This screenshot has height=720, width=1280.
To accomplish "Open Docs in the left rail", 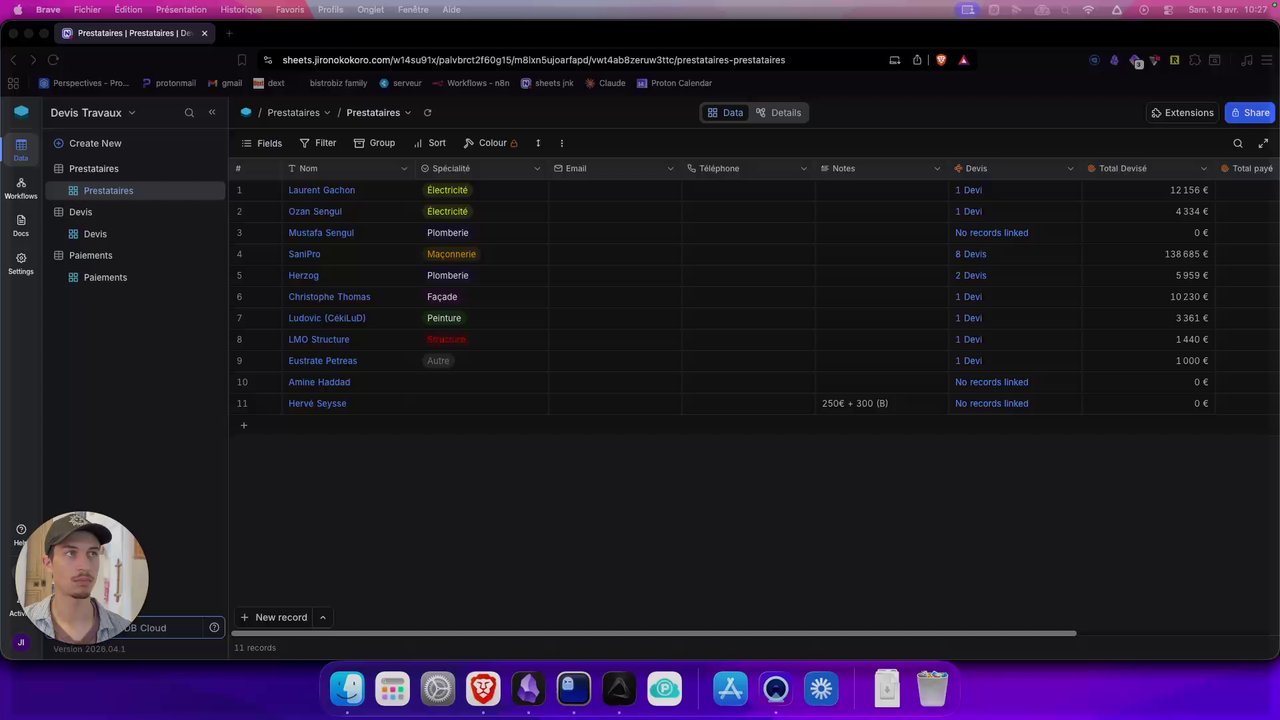I will 21,225.
